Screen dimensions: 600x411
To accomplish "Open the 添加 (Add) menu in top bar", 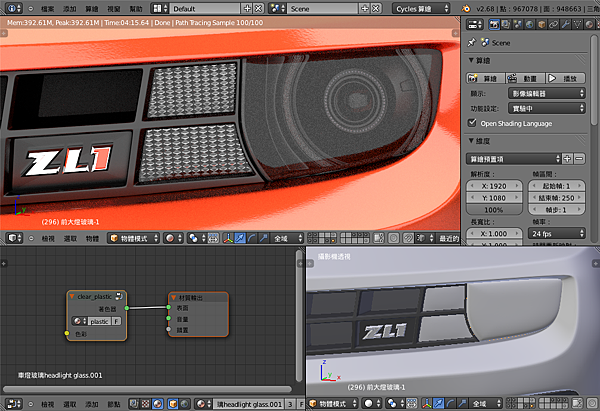I will pyautogui.click(x=70, y=8).
